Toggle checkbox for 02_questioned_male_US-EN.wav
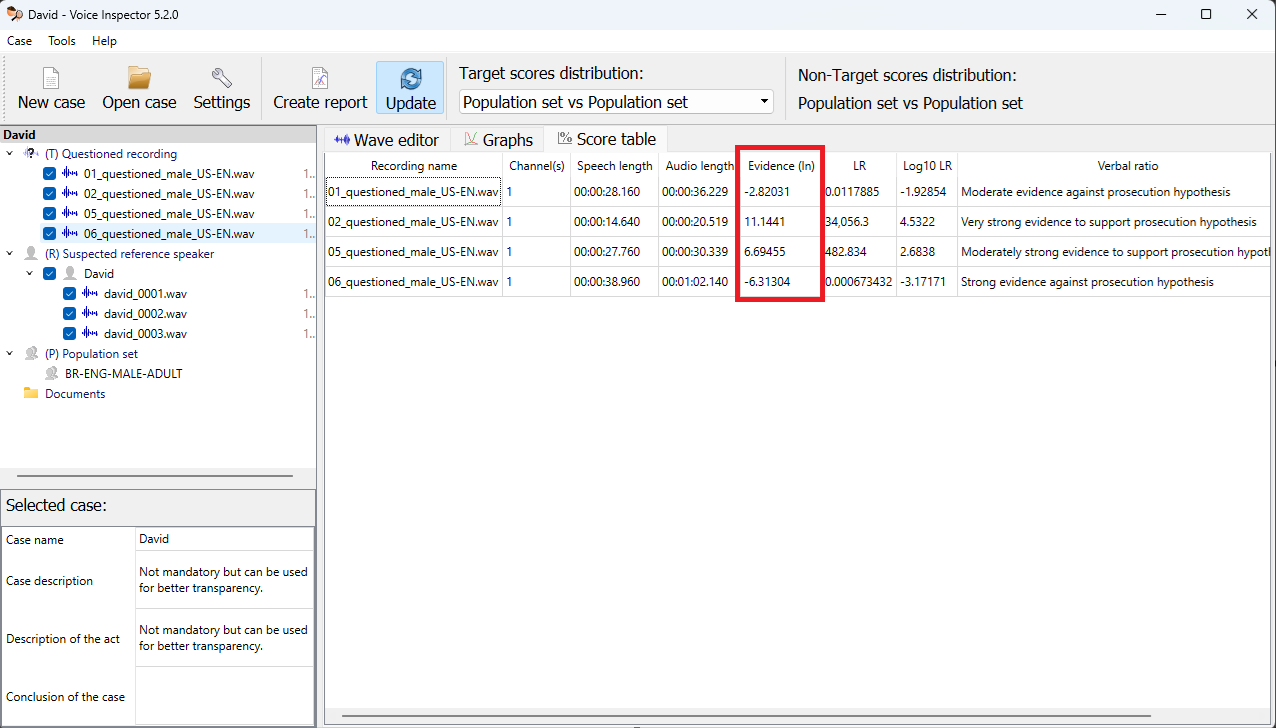Screen dimensions: 1276x728 click(x=50, y=194)
